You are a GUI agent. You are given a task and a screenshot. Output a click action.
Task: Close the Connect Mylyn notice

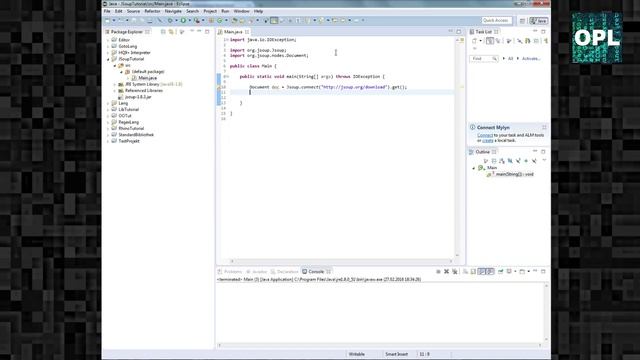[x=544, y=127]
